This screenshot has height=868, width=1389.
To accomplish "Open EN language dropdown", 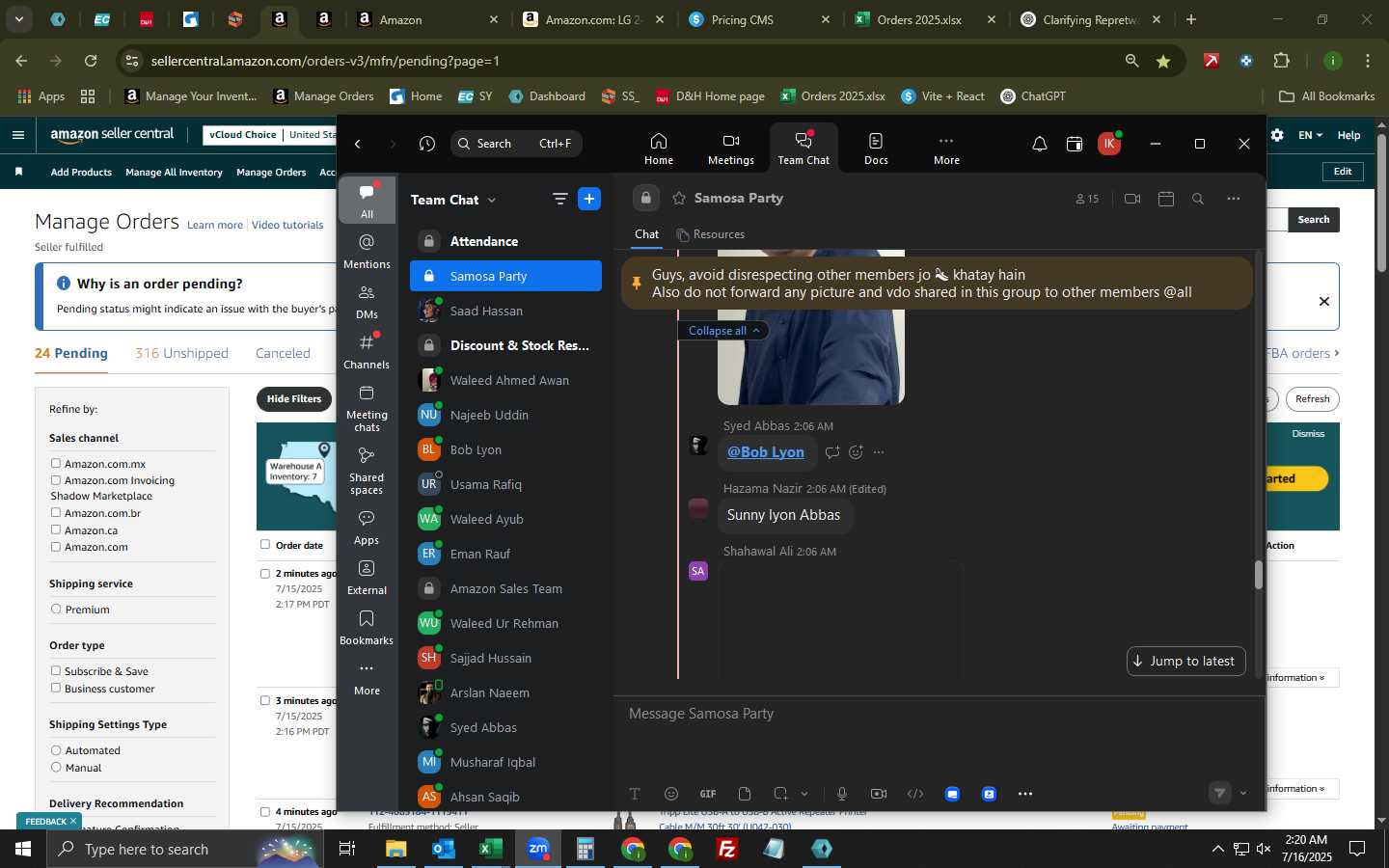I will (1310, 135).
